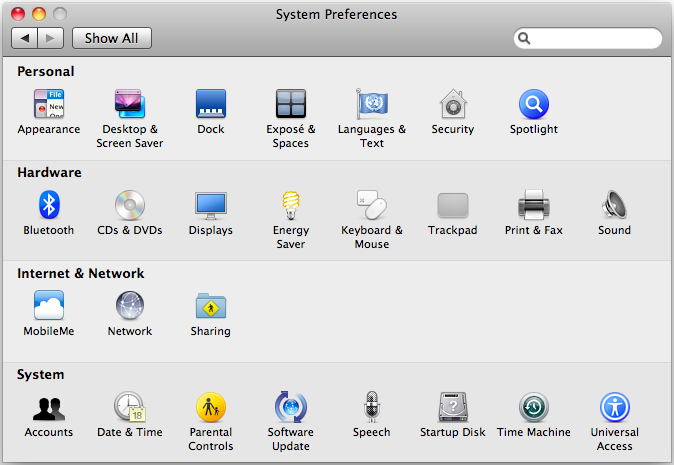The width and height of the screenshot is (674, 465).
Task: Select the Spotlight preferences icon
Action: 533,105
